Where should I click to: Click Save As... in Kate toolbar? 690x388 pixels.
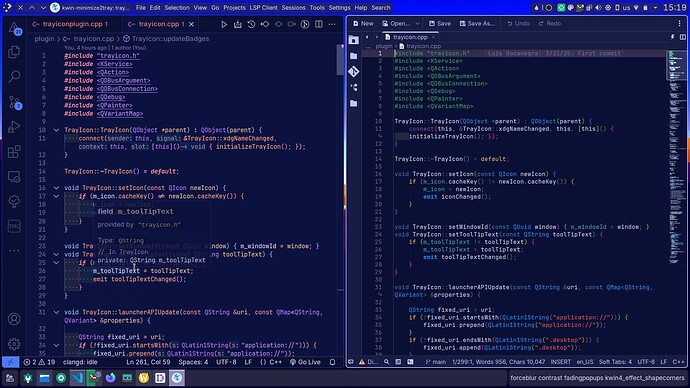tap(477, 24)
